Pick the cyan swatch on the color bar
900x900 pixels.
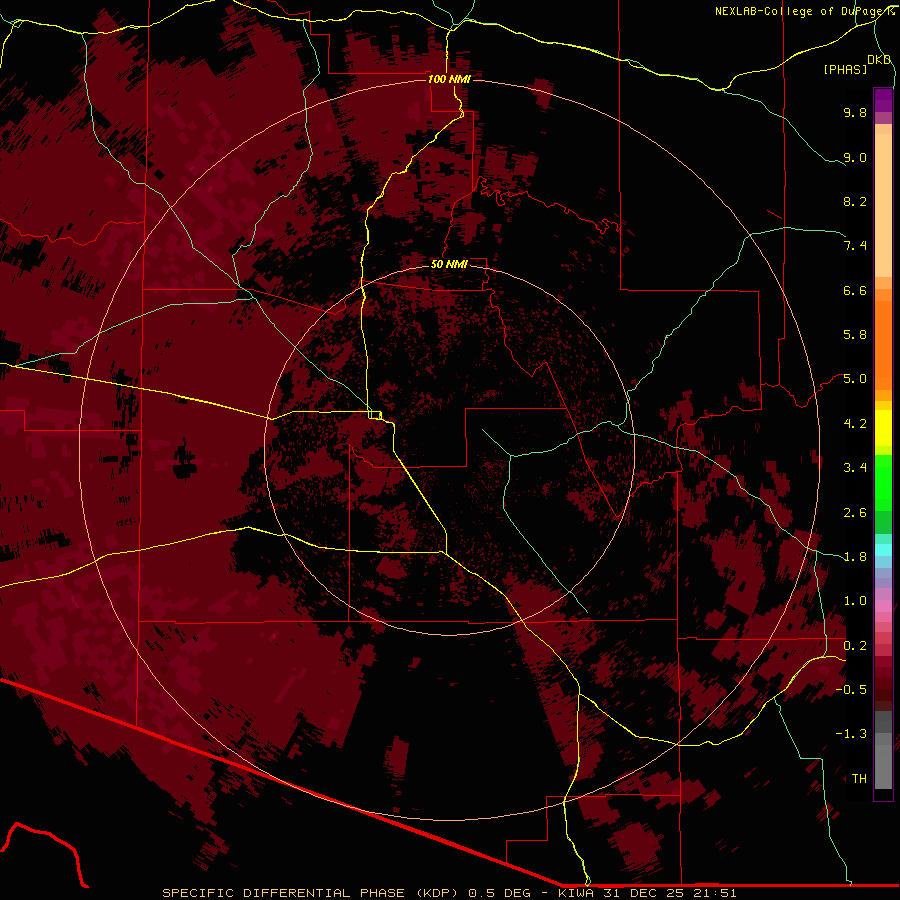[883, 550]
